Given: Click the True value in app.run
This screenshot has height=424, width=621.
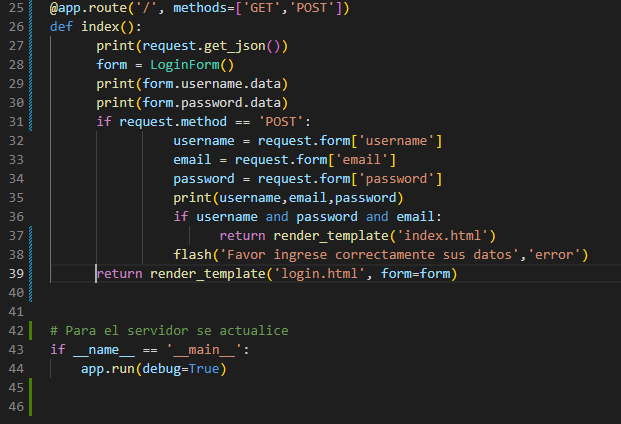Looking at the screenshot, I should 204,369.
